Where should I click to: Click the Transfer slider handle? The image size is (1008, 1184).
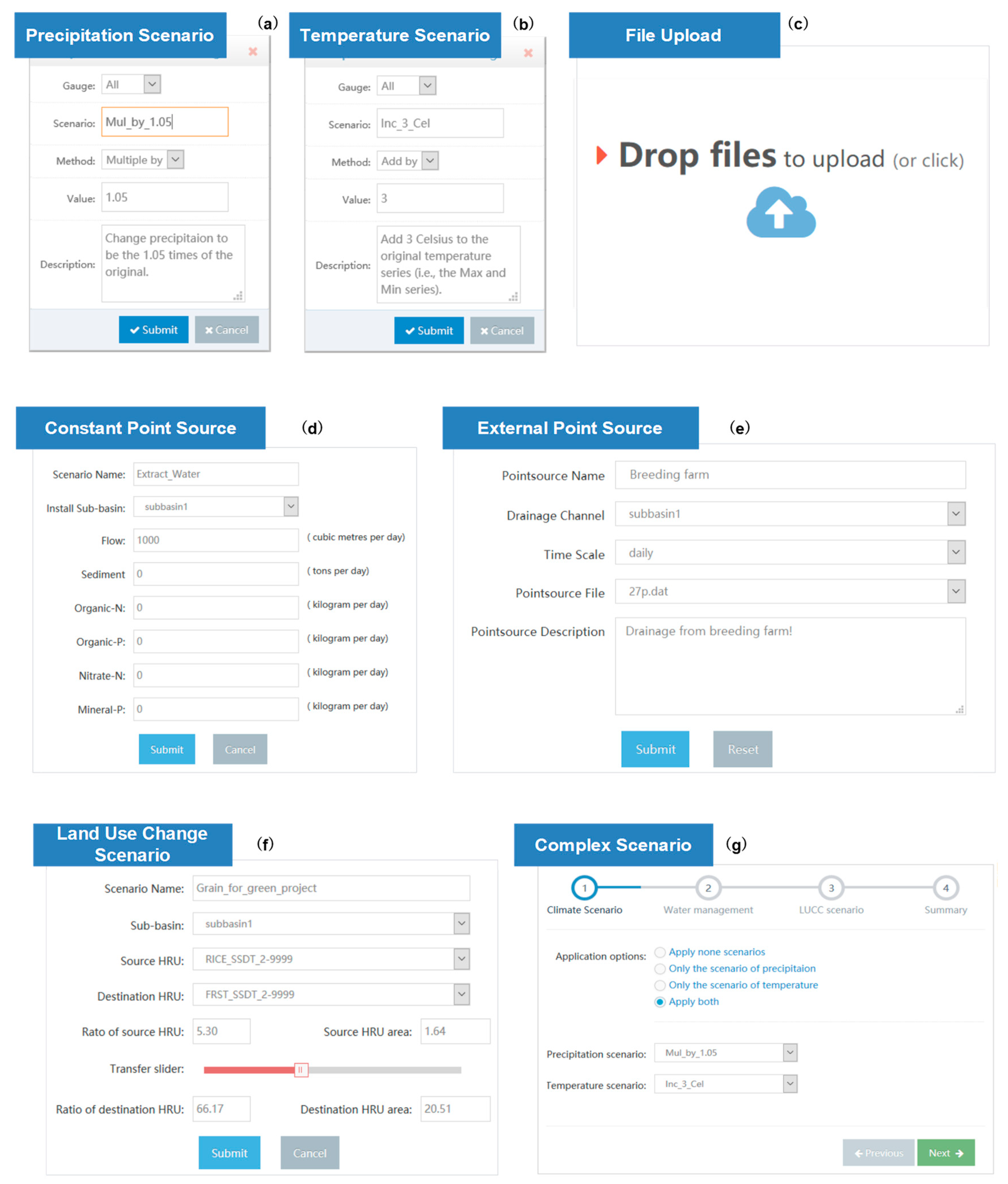click(x=301, y=1070)
